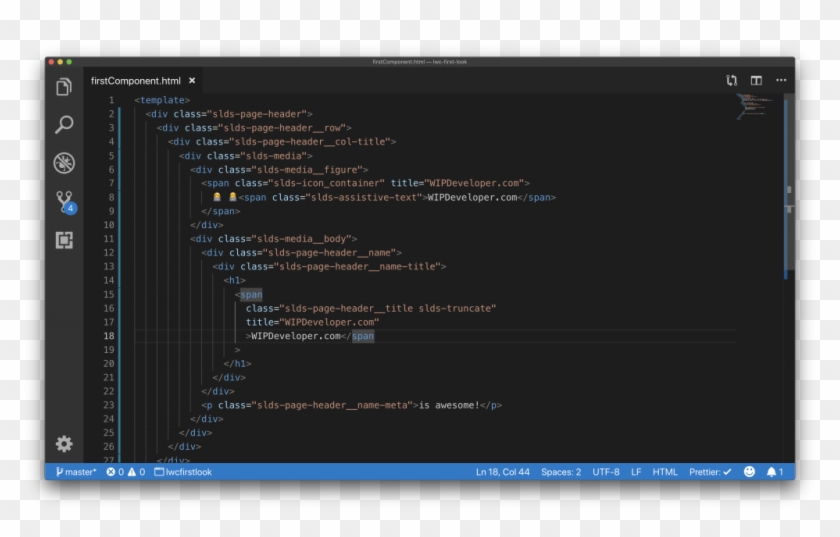The width and height of the screenshot is (840, 537).
Task: Click highlighted span tag on line 15
Action: 251,295
